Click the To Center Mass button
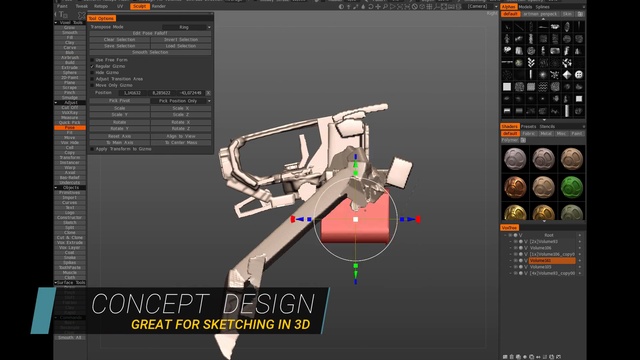Viewport: 640px width, 360px height. click(x=181, y=142)
